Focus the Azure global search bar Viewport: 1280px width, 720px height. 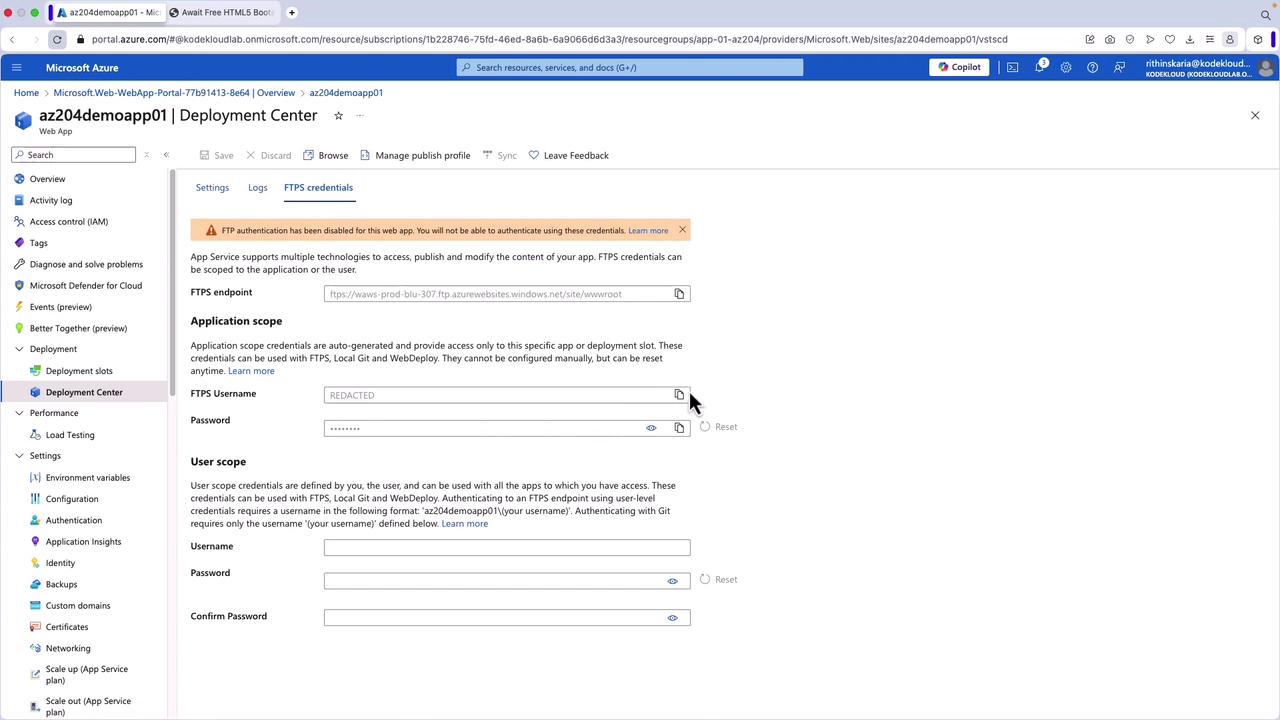[630, 67]
